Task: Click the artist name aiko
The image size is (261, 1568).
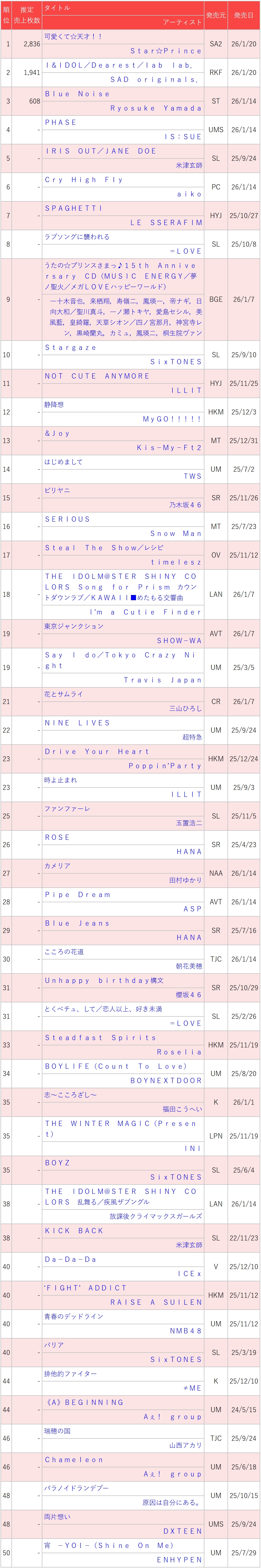Action: pos(189,194)
